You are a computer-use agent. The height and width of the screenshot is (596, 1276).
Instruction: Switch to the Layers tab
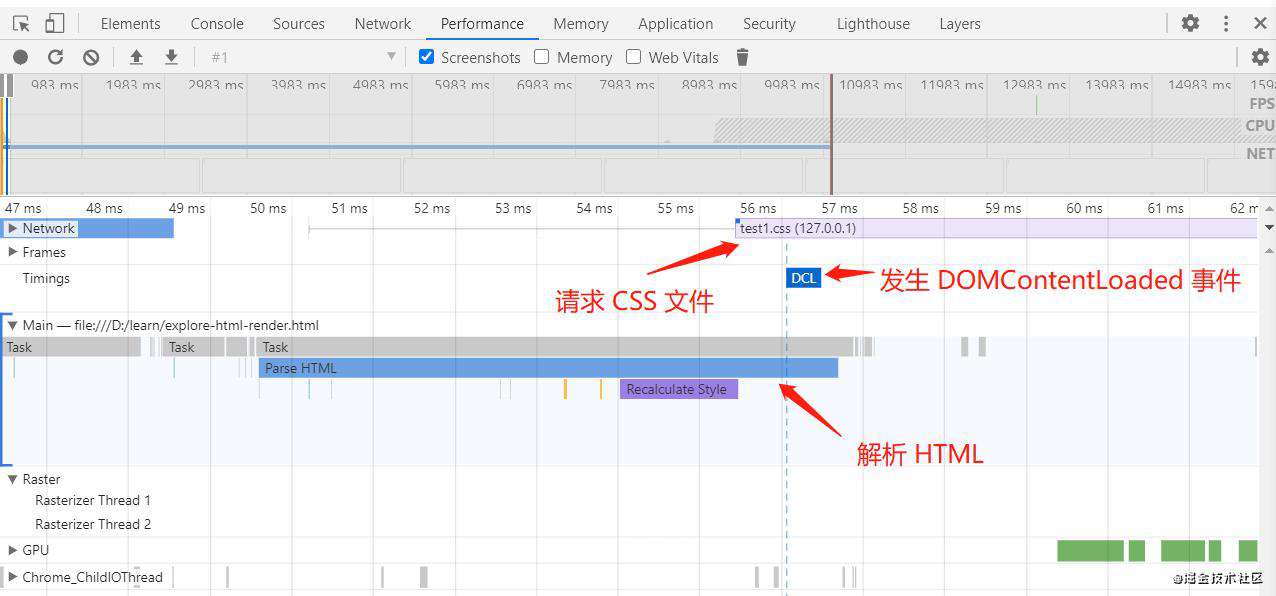click(960, 23)
